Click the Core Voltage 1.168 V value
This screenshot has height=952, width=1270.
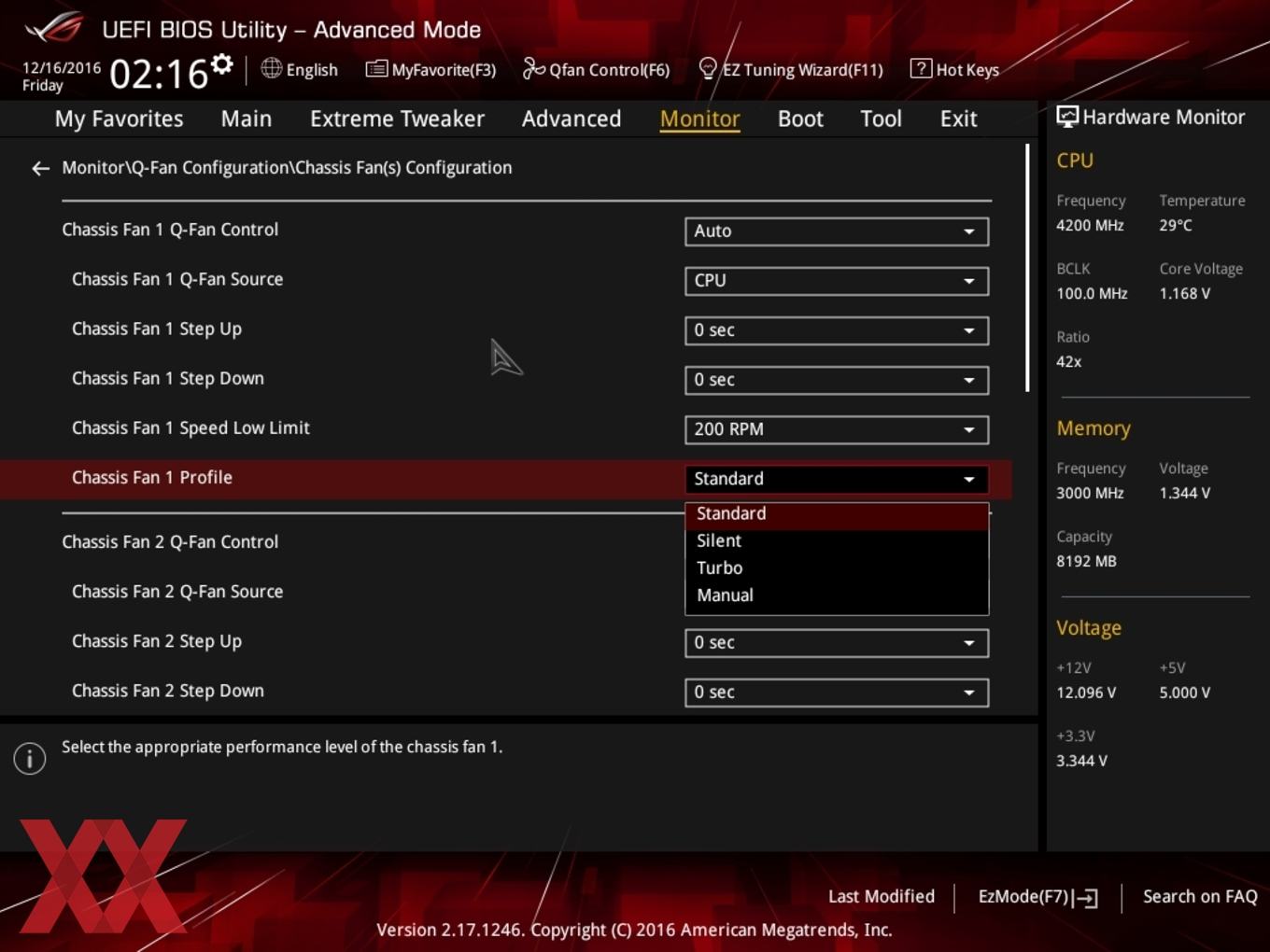pos(1184,293)
